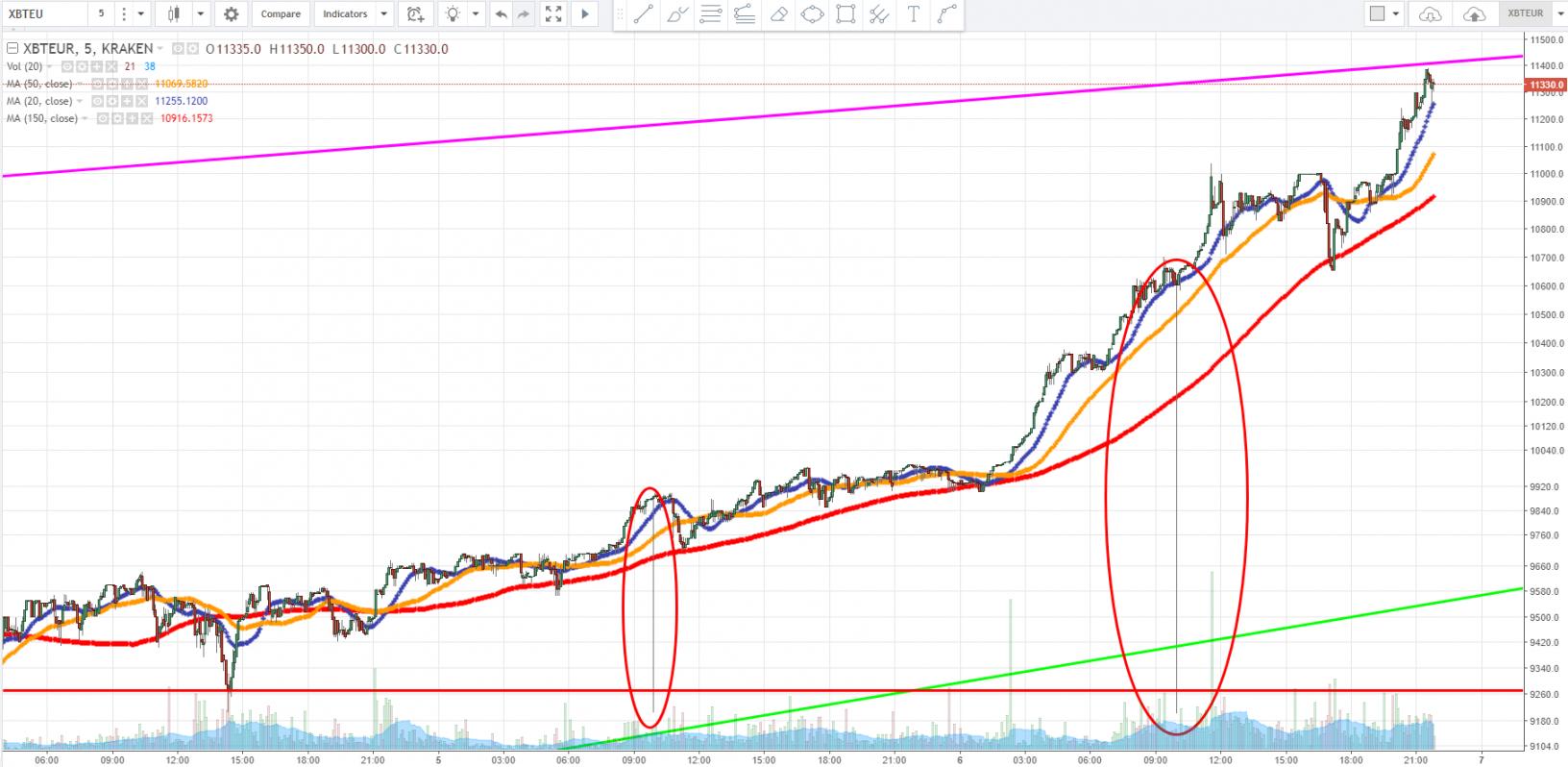1568x767 pixels.
Task: Expand the time interval dropdown arrow
Action: [142, 13]
